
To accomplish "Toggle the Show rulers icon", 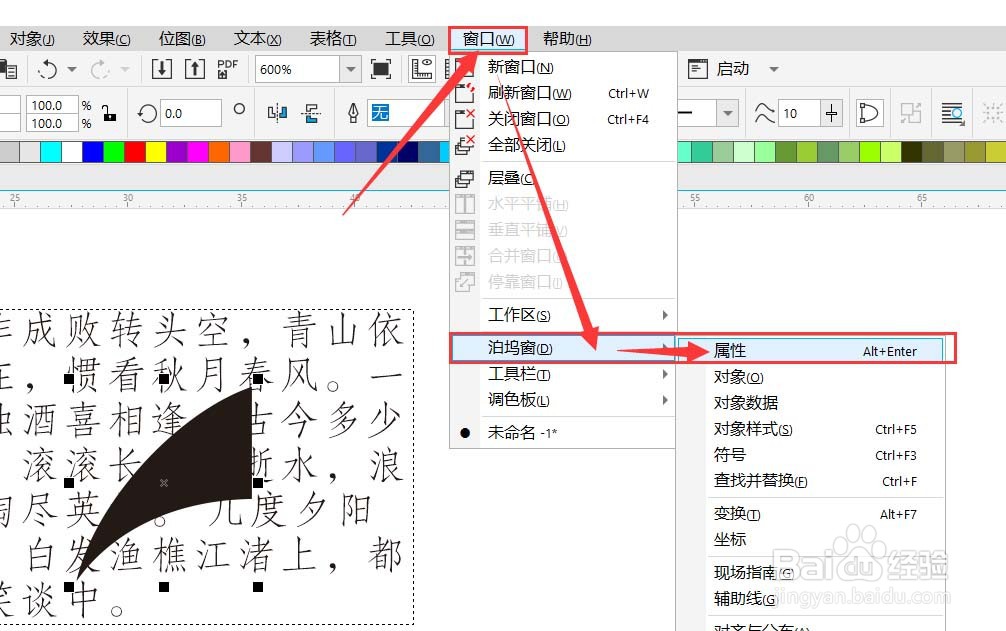I will coord(422,69).
